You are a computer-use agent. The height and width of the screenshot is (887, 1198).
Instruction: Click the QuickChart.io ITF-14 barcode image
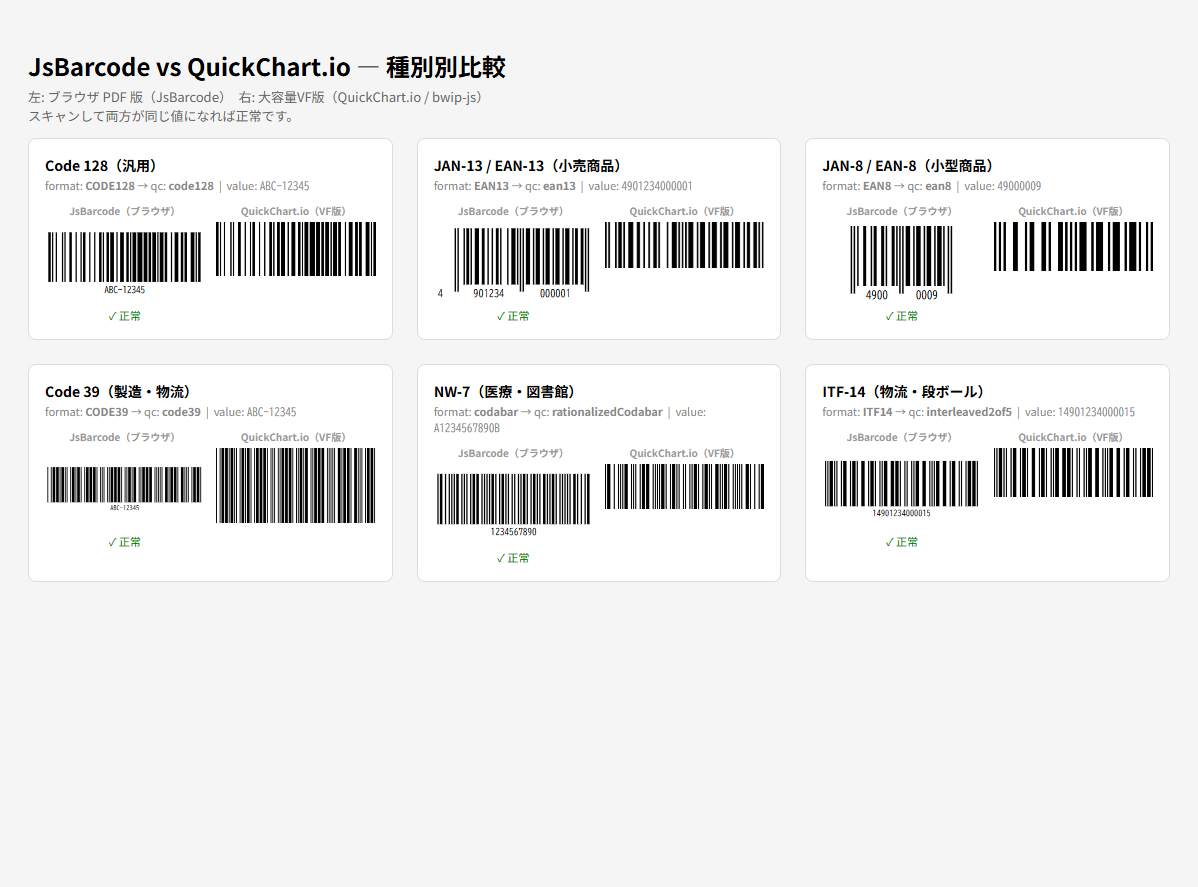(x=1073, y=473)
